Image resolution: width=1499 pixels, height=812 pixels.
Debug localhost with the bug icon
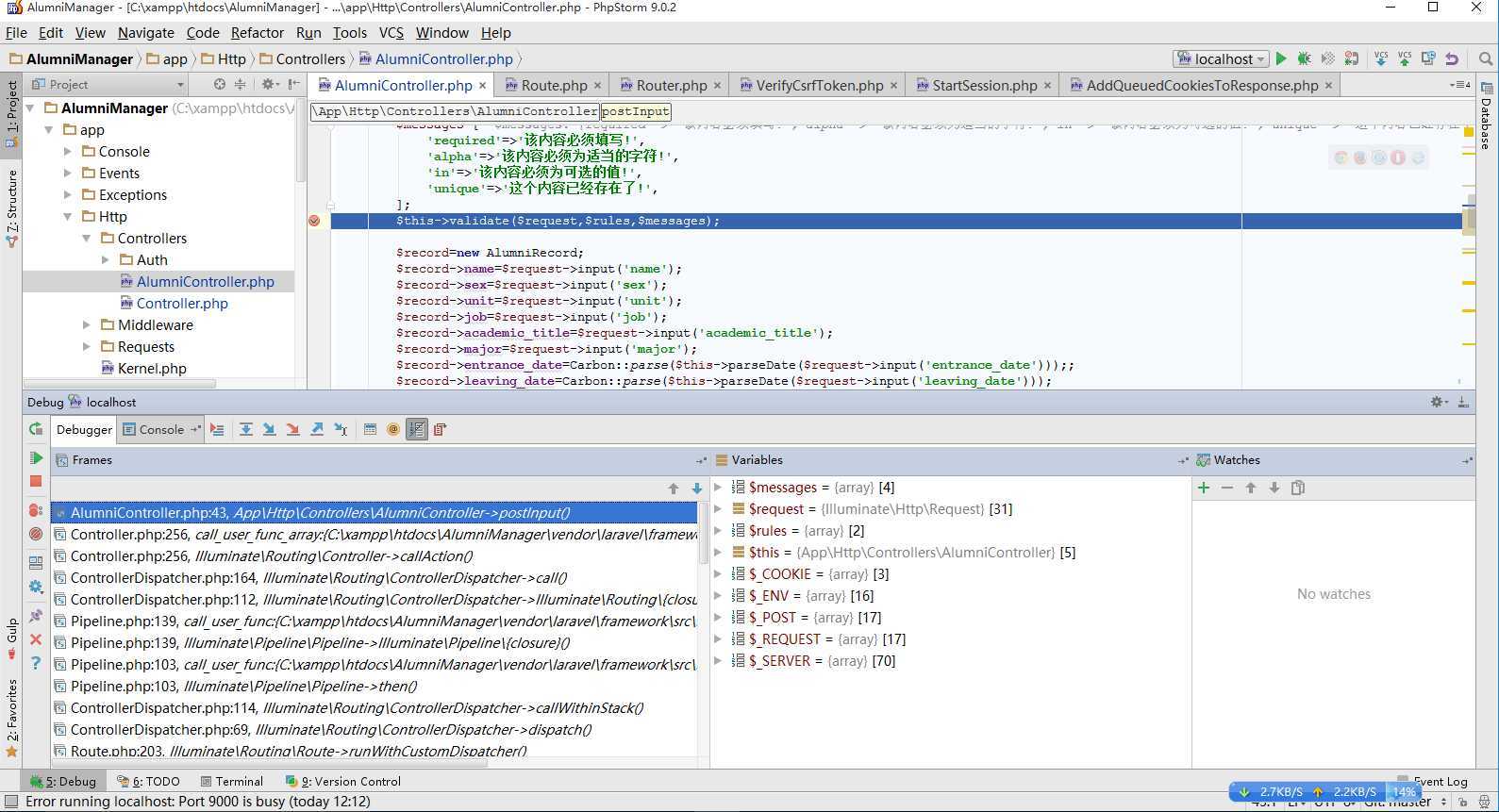(x=1304, y=58)
